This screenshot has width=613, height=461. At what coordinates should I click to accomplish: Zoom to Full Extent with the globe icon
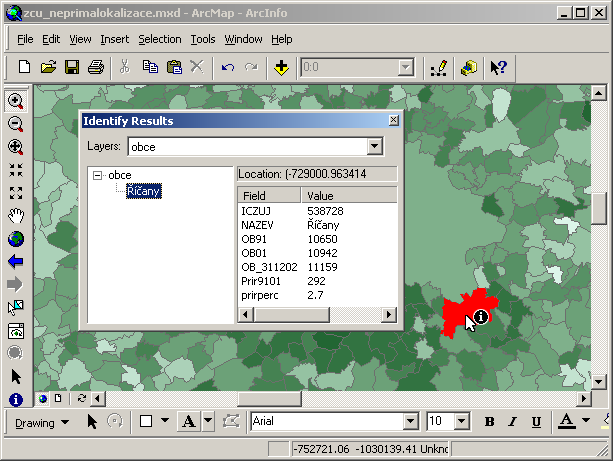click(x=16, y=239)
